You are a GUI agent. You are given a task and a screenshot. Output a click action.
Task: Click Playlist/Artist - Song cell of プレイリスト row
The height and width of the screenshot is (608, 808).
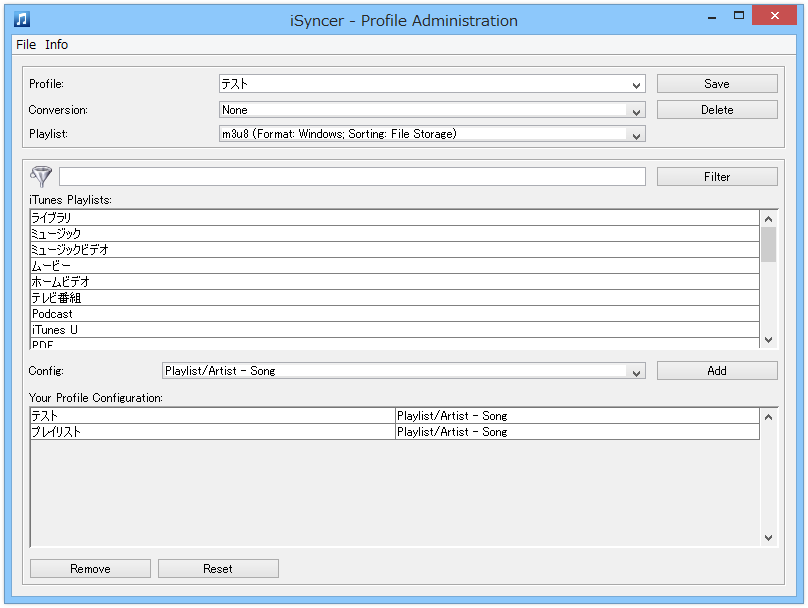point(577,432)
